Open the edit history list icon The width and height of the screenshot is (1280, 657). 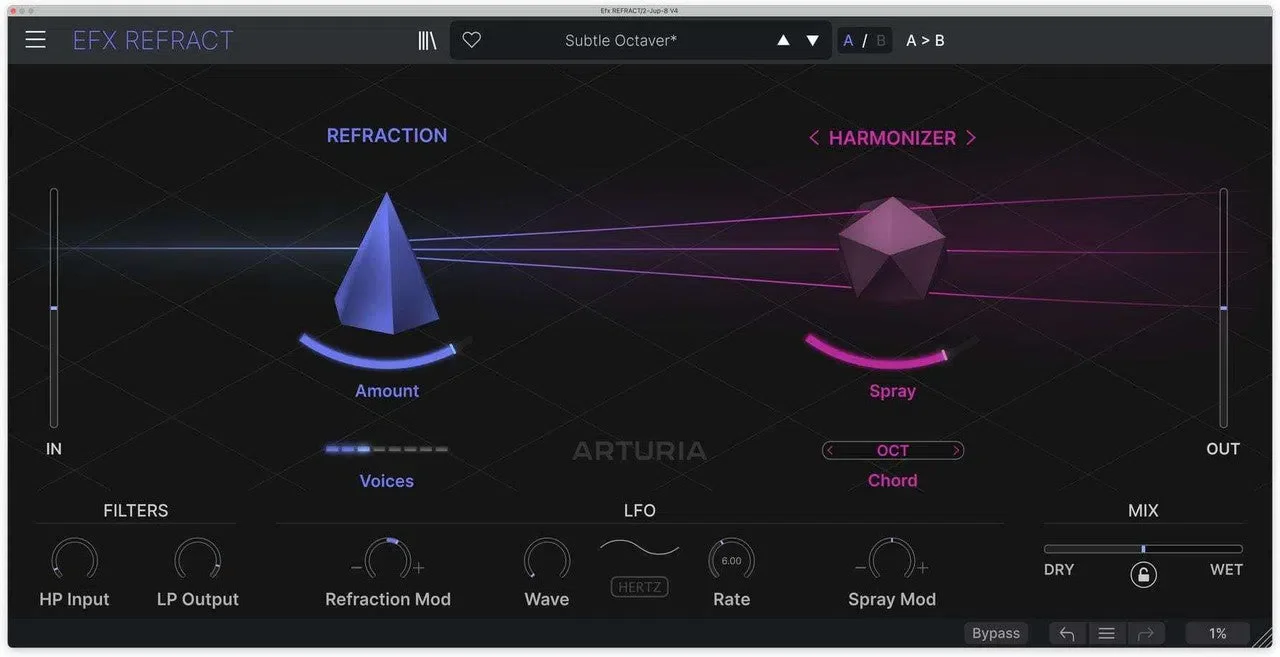point(1107,633)
